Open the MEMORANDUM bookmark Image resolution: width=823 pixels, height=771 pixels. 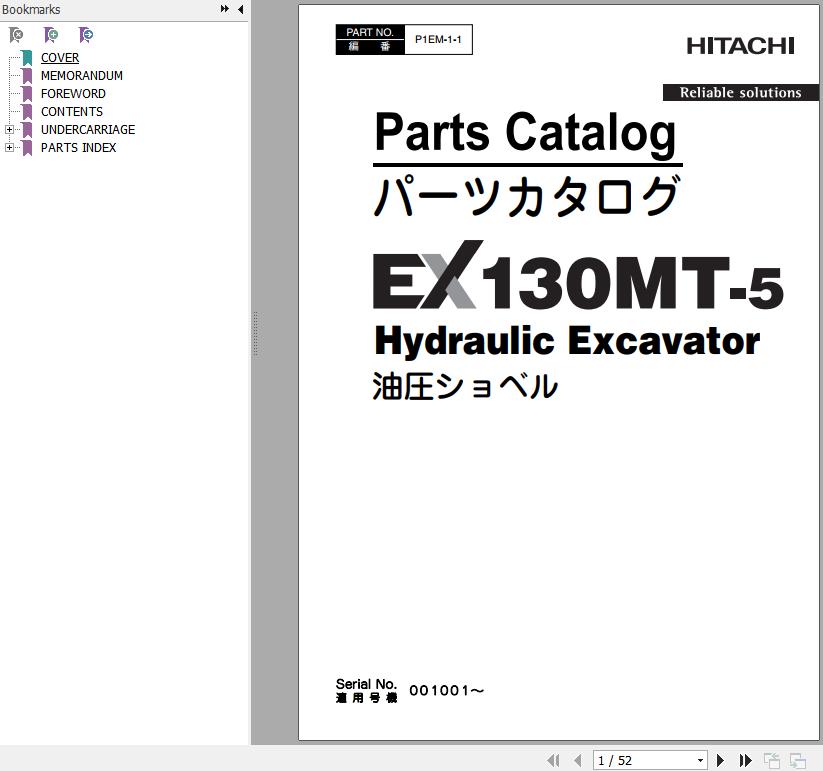pos(82,76)
